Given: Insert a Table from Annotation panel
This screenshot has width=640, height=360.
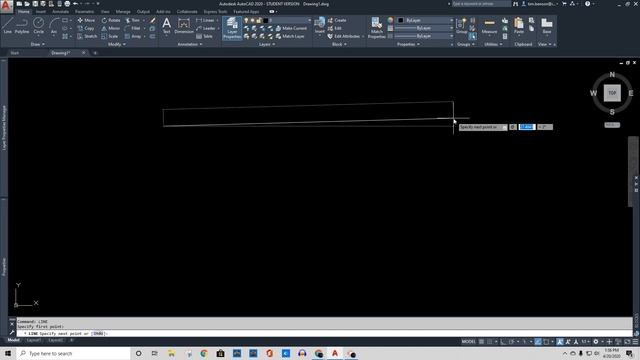Looking at the screenshot, I should [204, 36].
